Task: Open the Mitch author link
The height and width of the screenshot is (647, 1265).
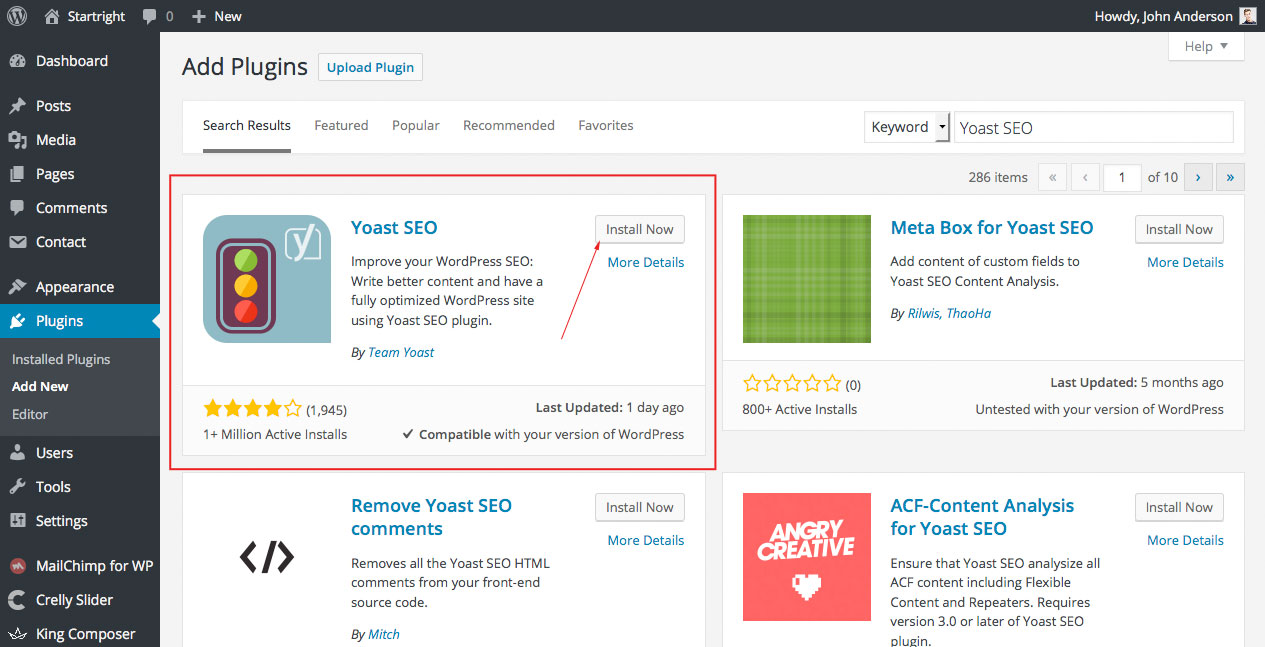Action: tap(384, 634)
